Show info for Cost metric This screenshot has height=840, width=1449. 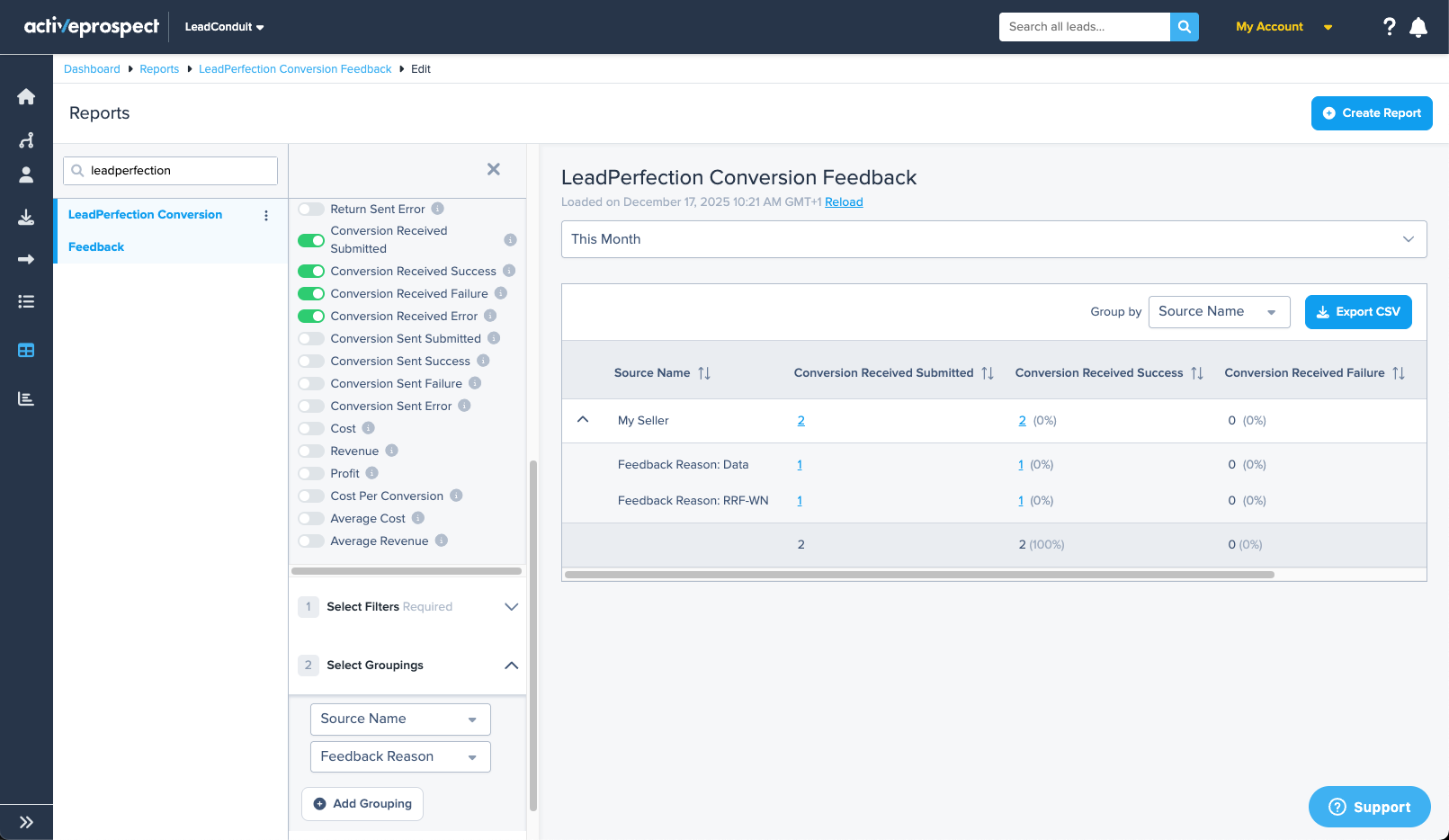pos(368,428)
